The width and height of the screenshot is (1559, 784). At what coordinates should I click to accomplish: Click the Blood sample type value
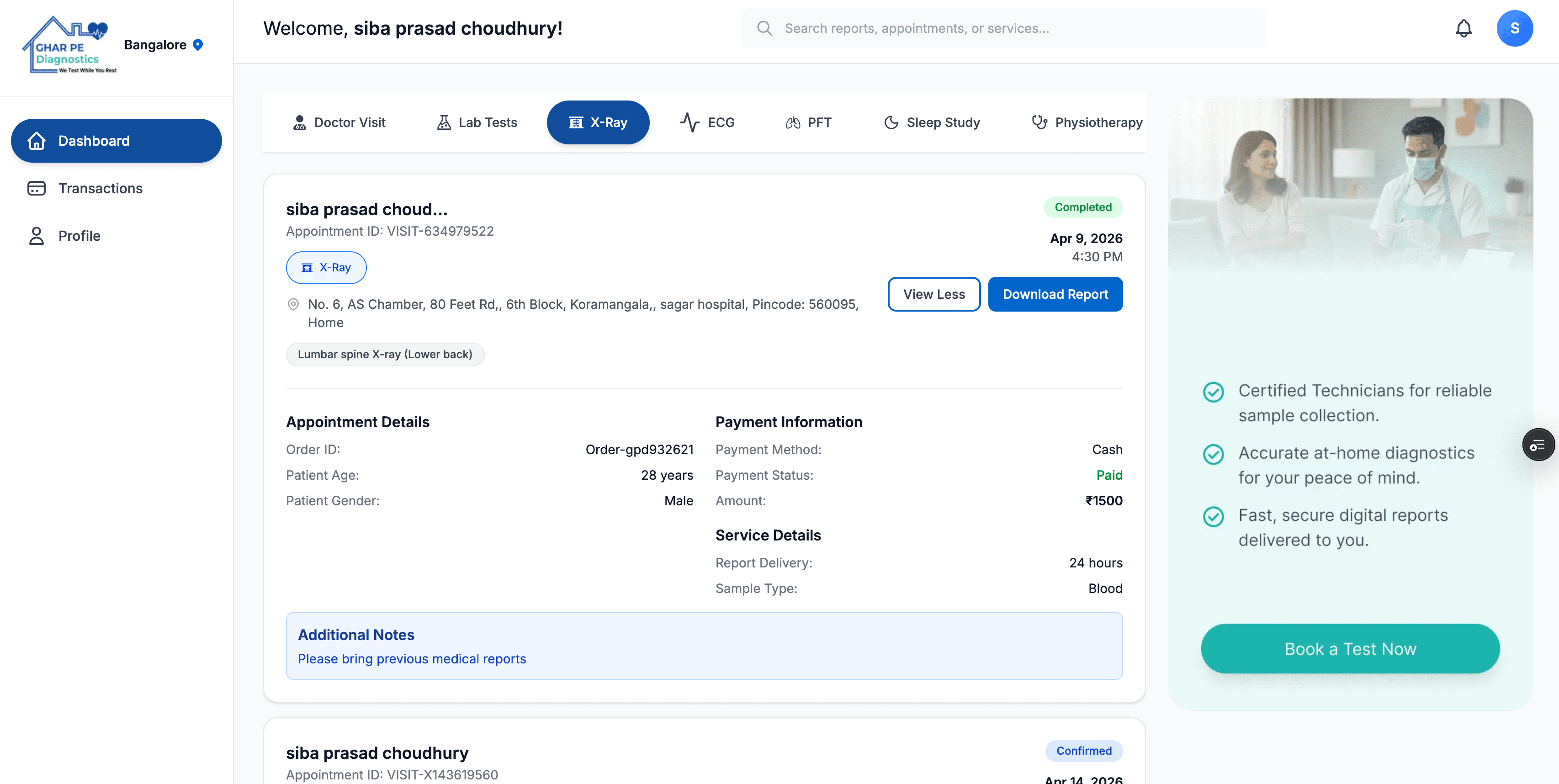click(1105, 589)
